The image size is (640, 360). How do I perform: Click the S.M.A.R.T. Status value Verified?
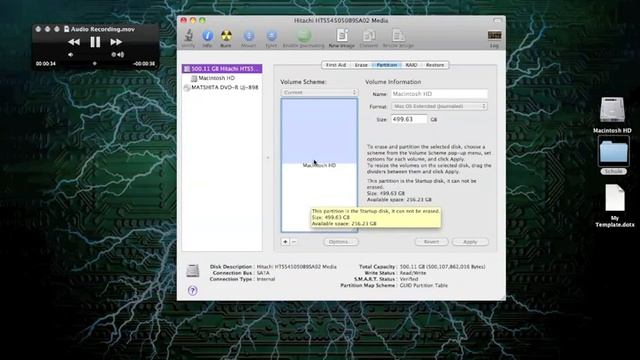pyautogui.click(x=409, y=279)
